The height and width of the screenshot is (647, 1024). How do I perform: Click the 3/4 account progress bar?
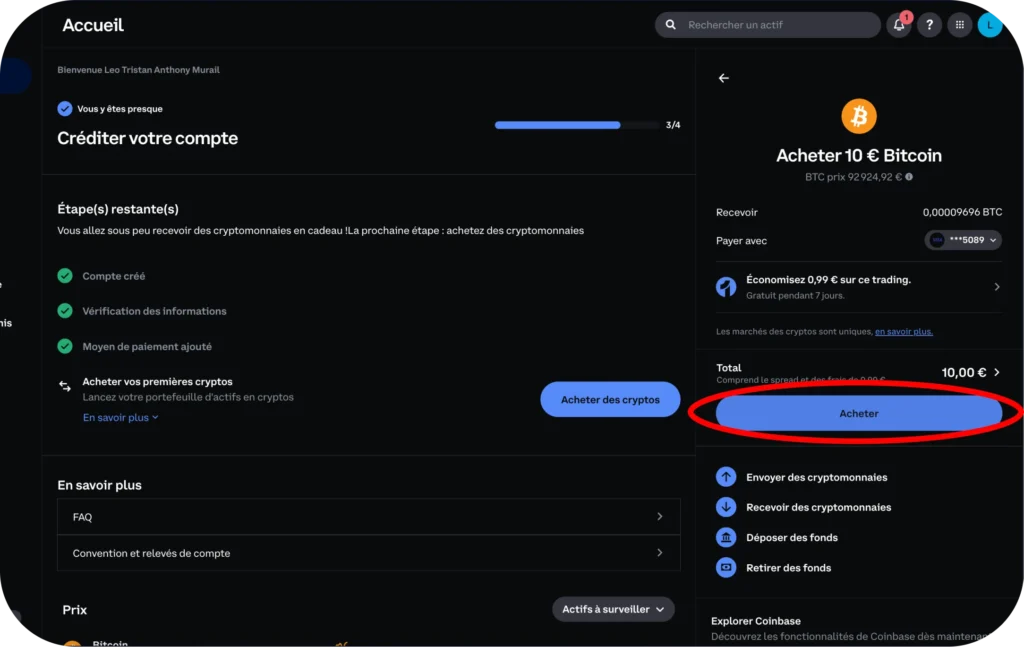[x=577, y=125]
